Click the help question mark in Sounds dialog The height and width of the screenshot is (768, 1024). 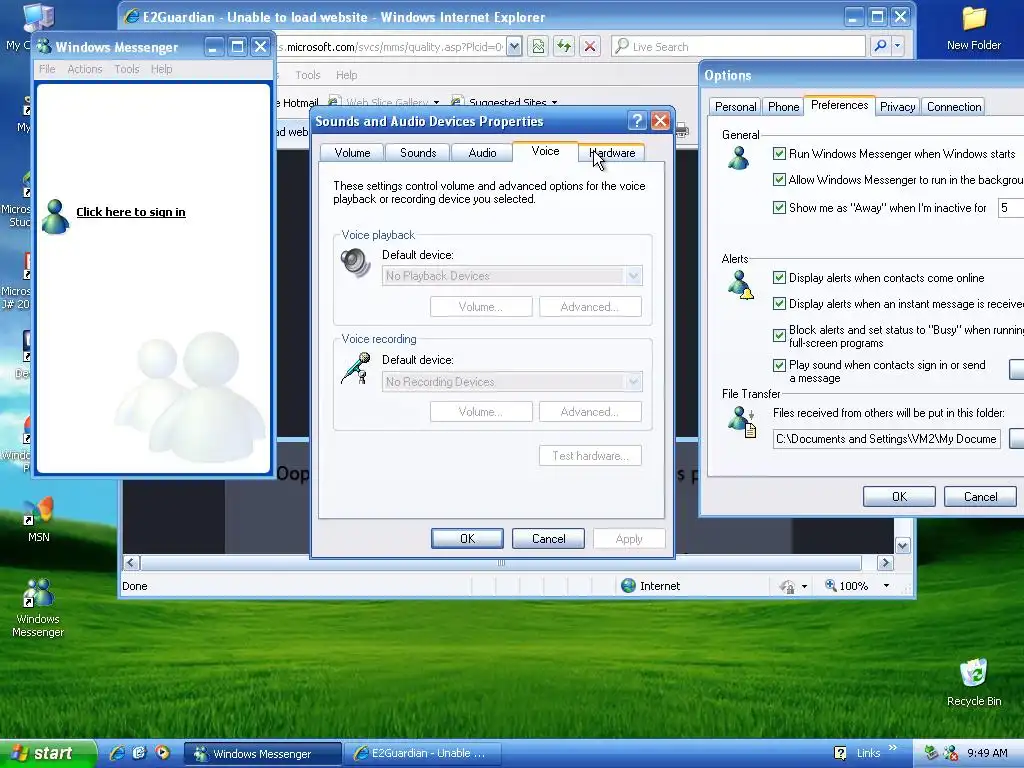click(x=637, y=121)
